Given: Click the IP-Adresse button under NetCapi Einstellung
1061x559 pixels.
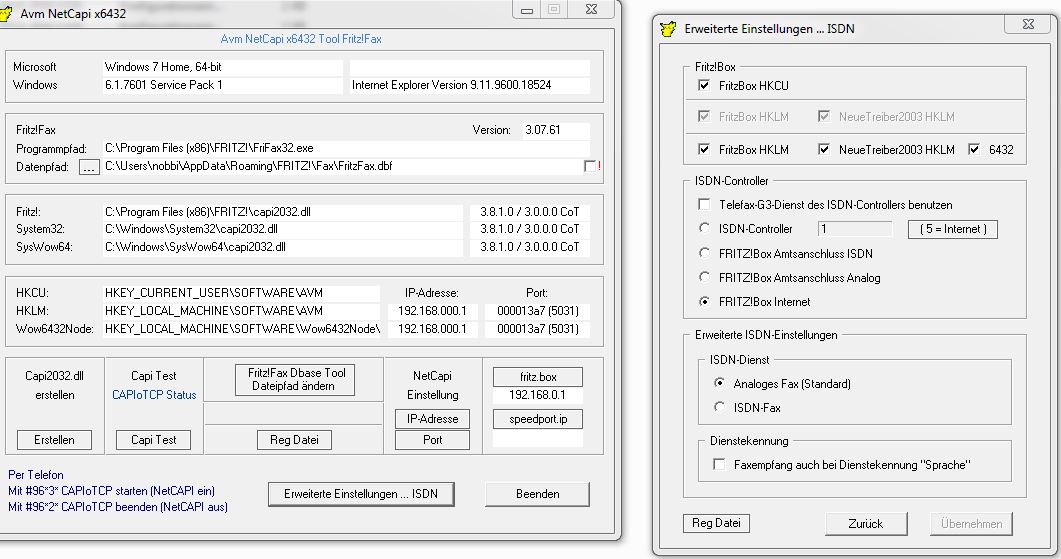Looking at the screenshot, I should point(432,419).
